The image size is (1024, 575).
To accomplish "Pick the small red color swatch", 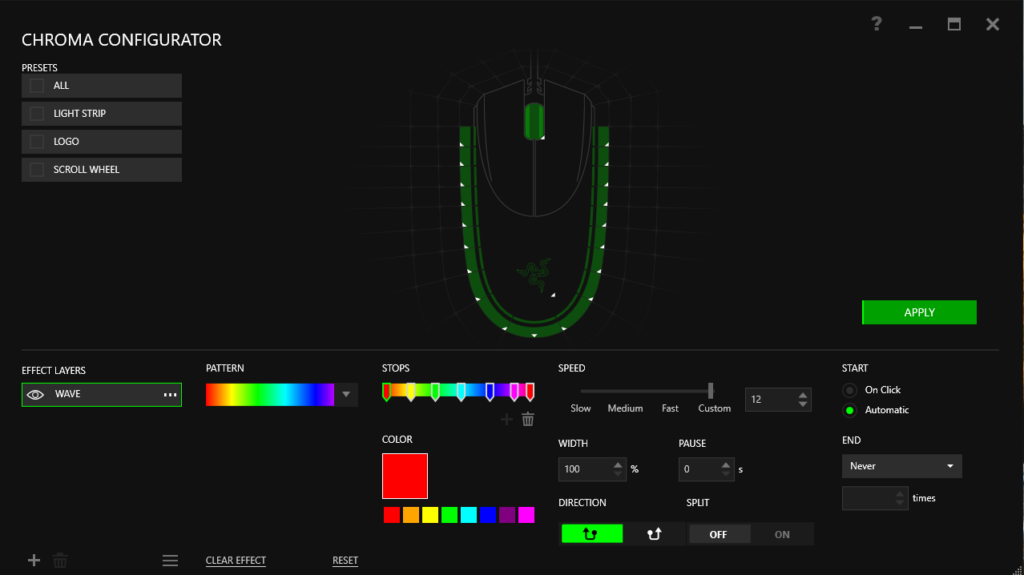I will tap(392, 515).
